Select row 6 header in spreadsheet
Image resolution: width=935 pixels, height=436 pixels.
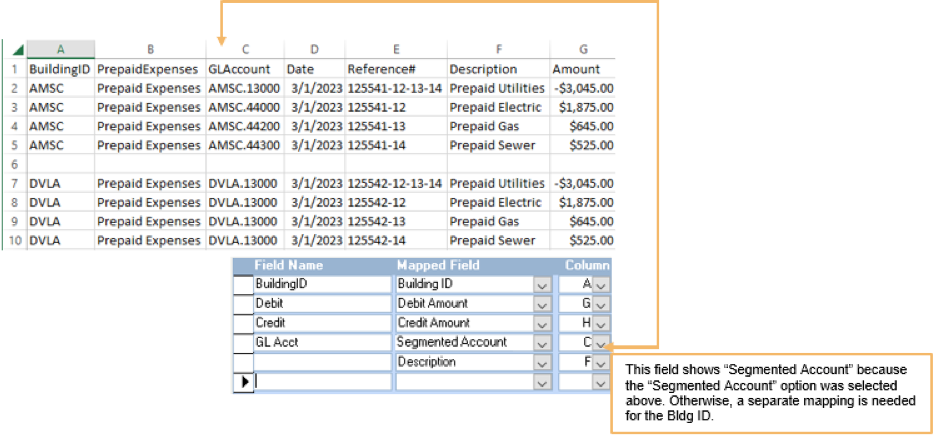click(16, 164)
